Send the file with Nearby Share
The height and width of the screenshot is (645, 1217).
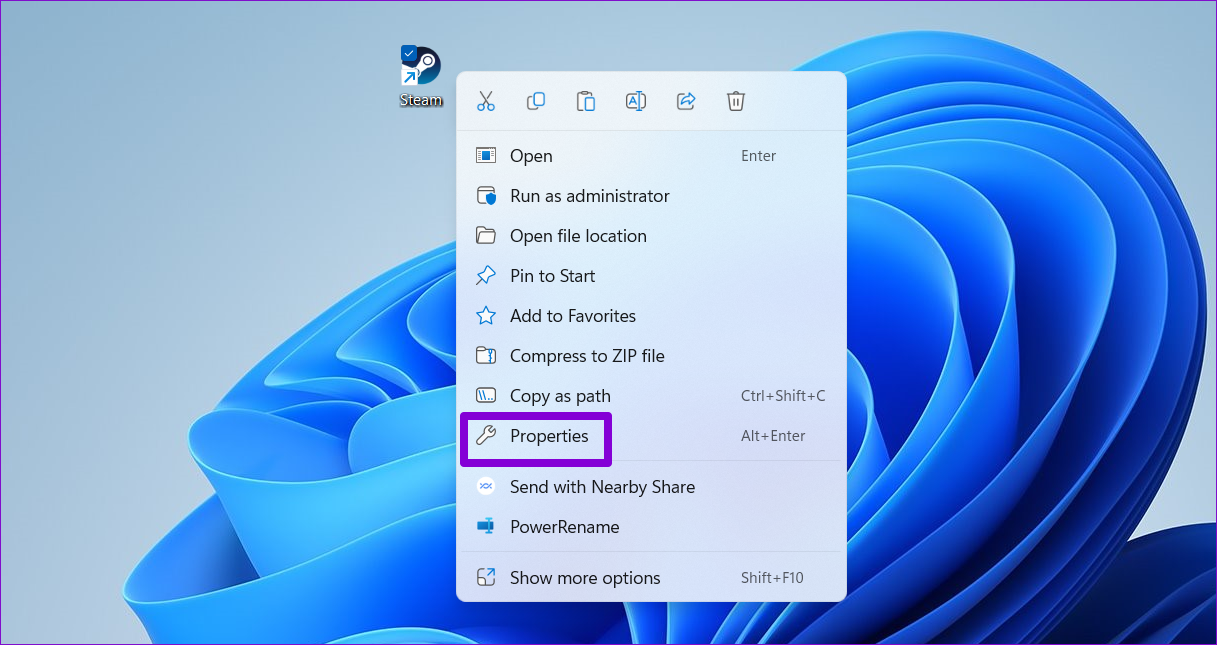point(602,487)
